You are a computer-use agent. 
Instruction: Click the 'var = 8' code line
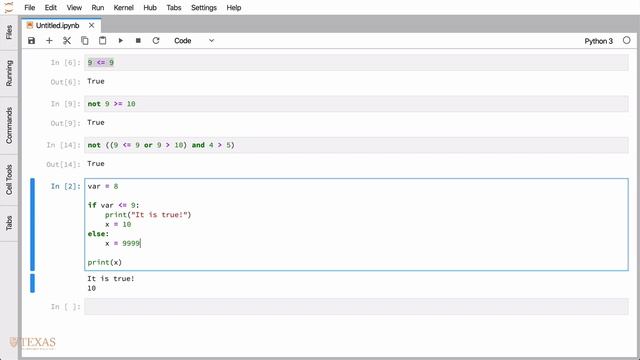(x=103, y=186)
